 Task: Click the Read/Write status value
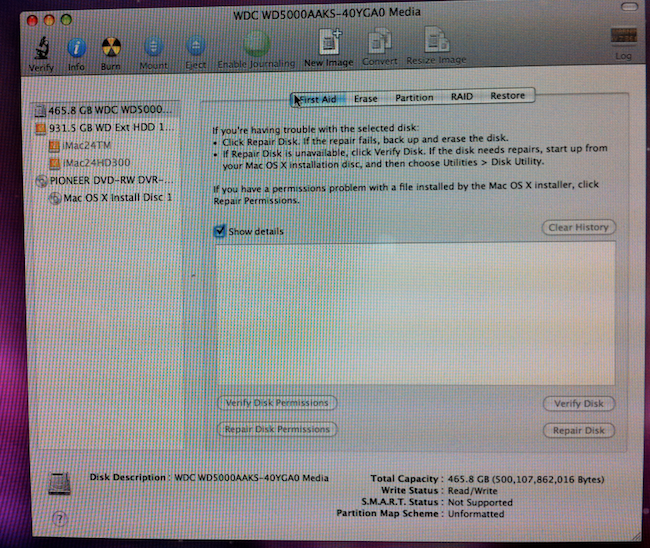473,491
